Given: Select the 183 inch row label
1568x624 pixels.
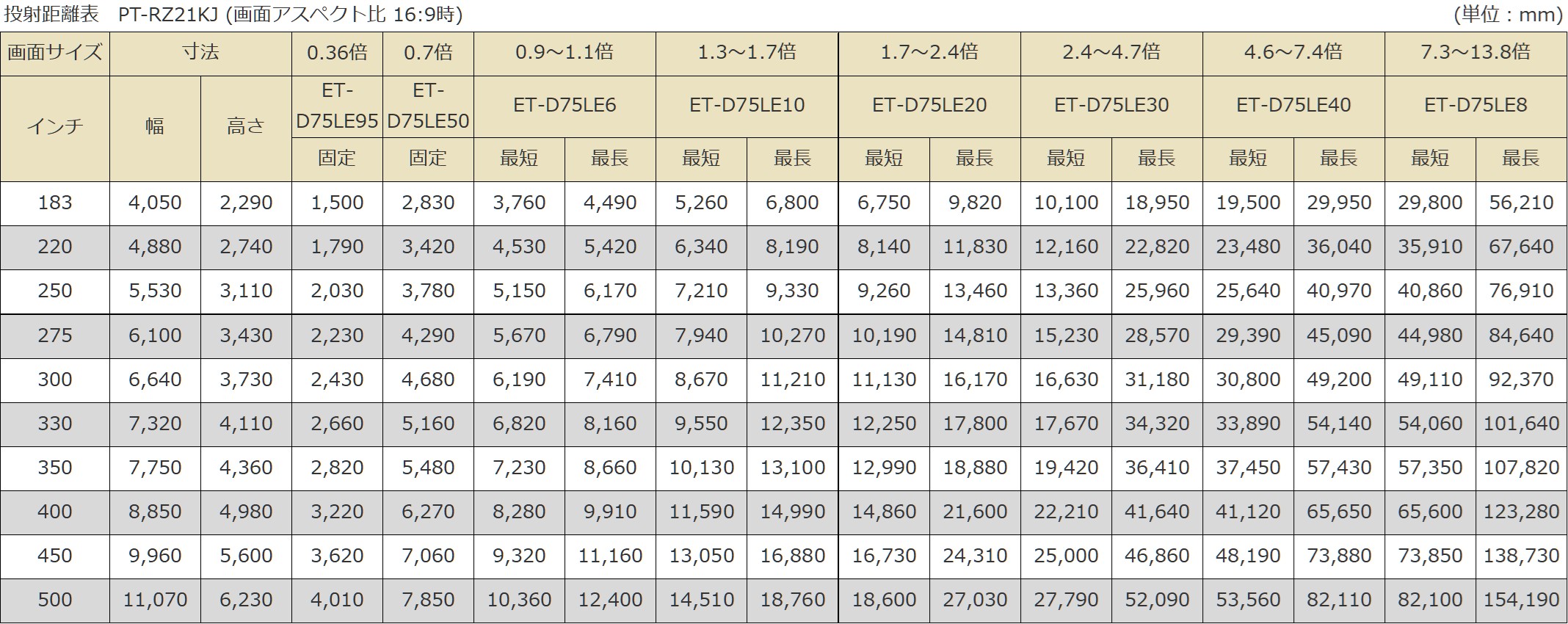Looking at the screenshot, I should point(55,203).
